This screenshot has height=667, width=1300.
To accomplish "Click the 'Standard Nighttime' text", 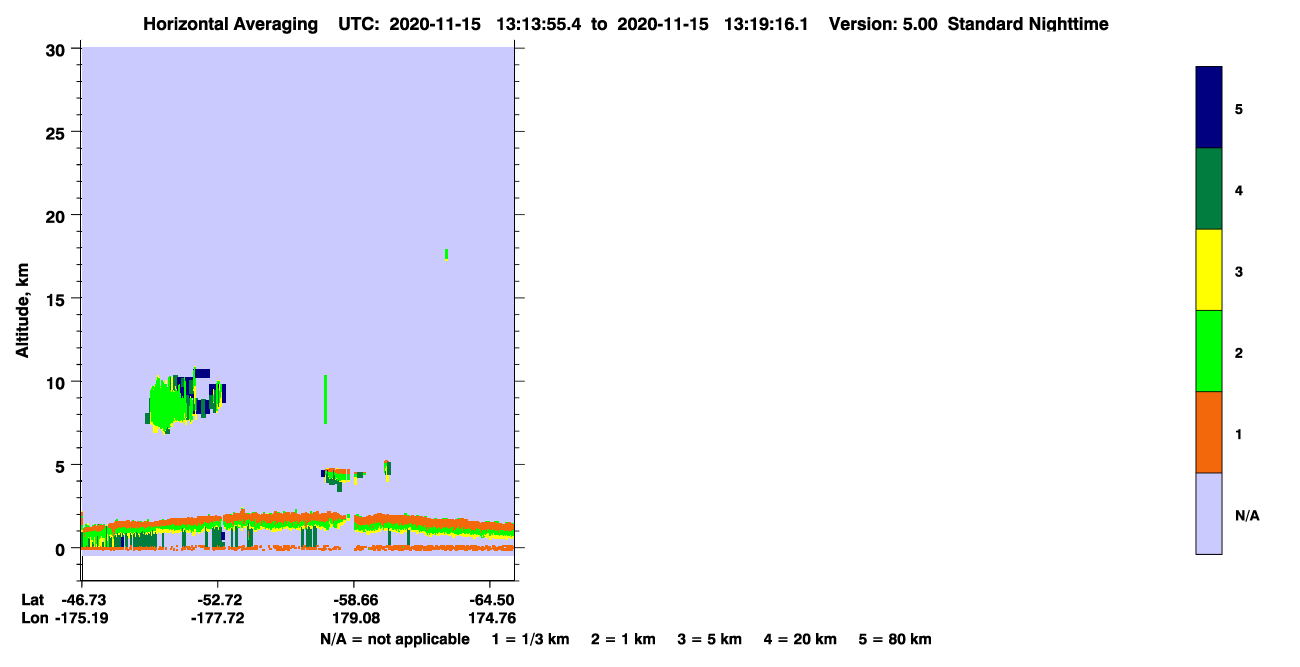I will [x=1028, y=24].
